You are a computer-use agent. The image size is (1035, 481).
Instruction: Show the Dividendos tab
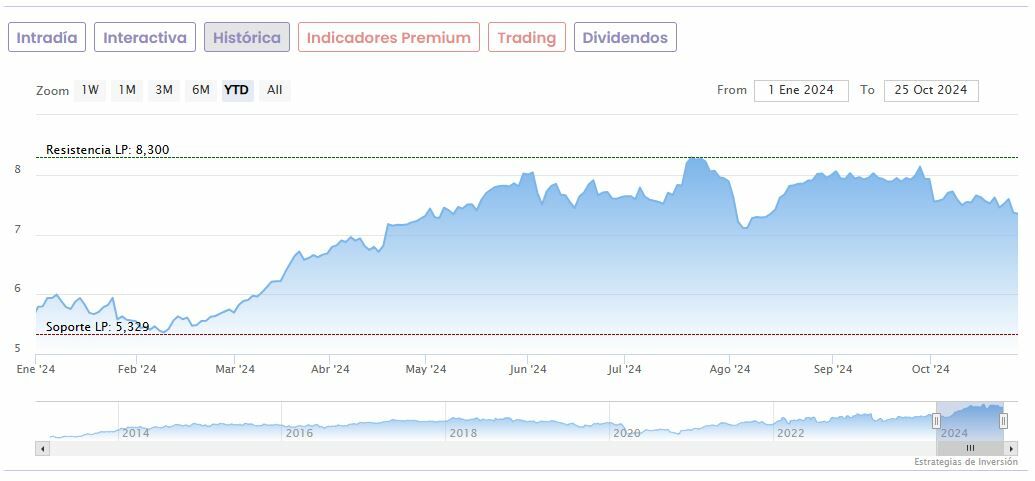click(x=625, y=38)
